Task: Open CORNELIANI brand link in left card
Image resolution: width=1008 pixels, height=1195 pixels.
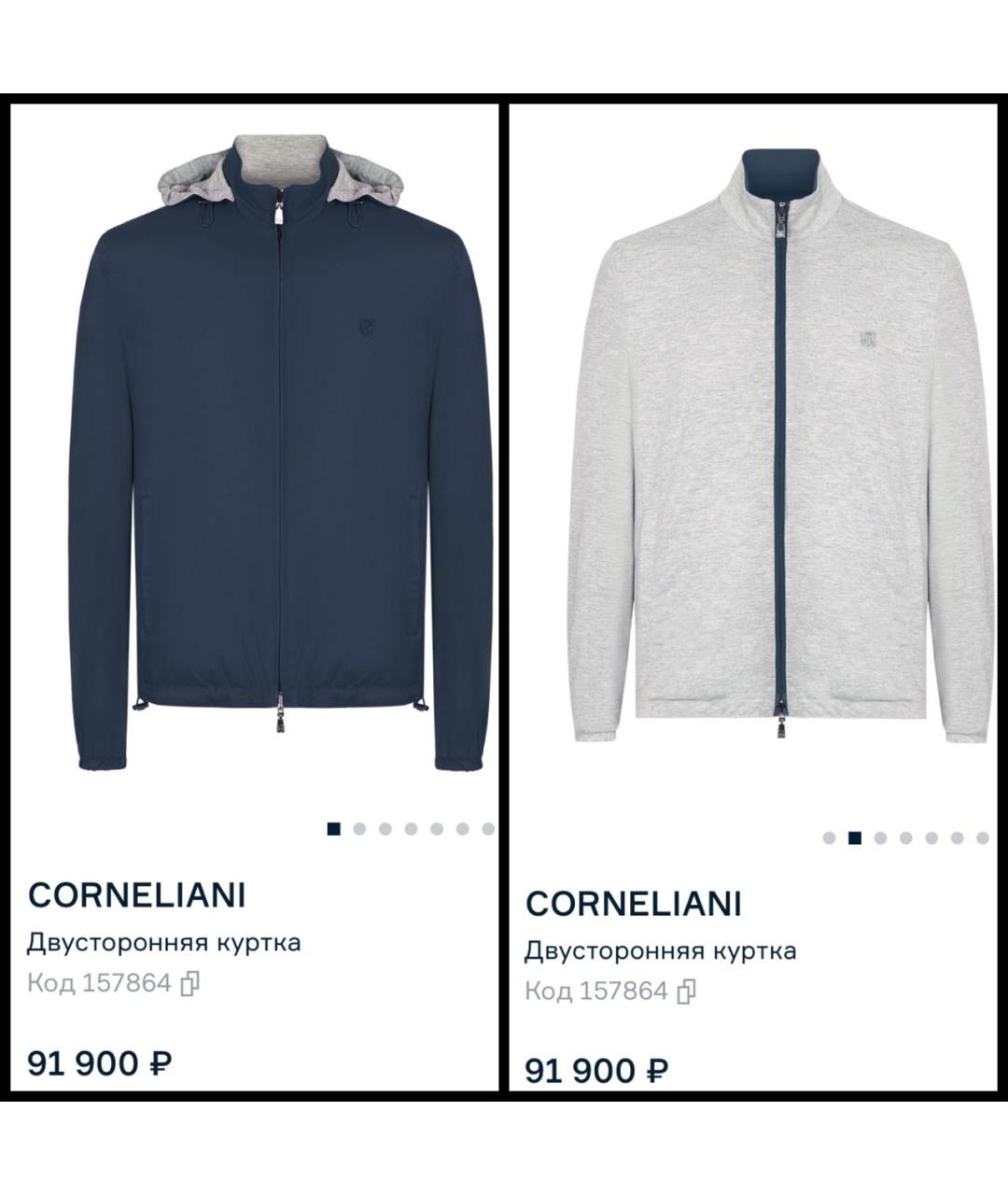Action: tap(137, 894)
